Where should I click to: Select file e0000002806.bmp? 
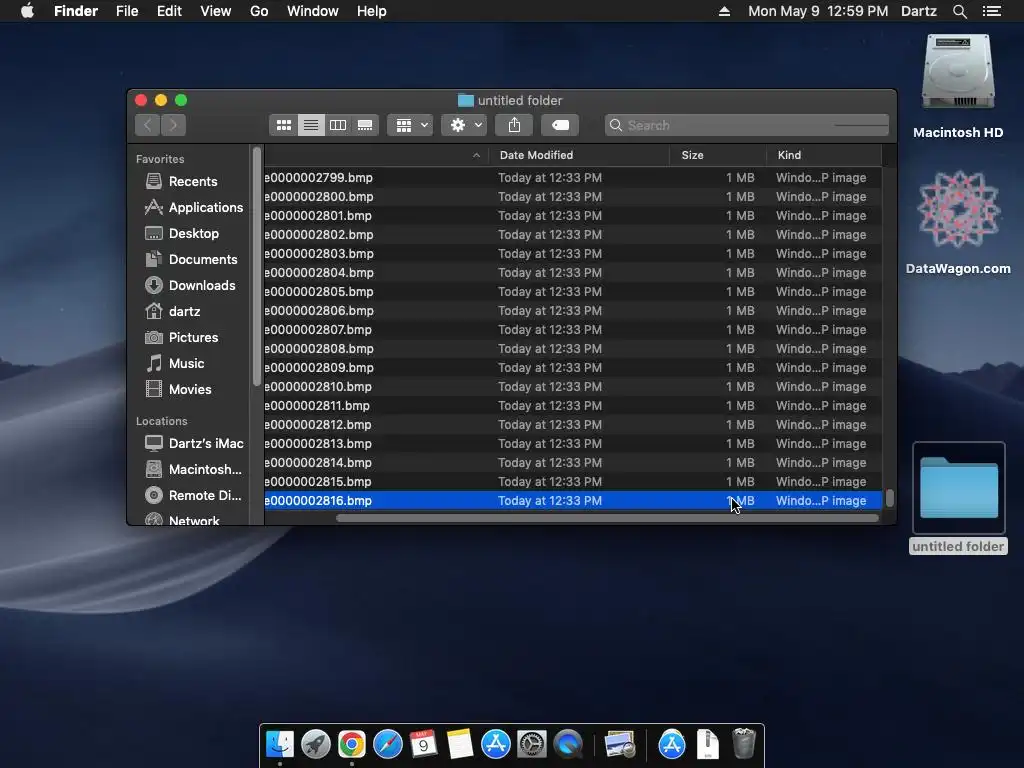tap(573, 310)
